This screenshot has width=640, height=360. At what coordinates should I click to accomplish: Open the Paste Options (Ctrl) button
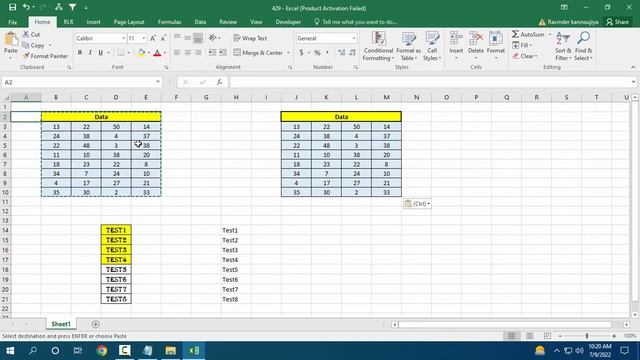point(417,203)
